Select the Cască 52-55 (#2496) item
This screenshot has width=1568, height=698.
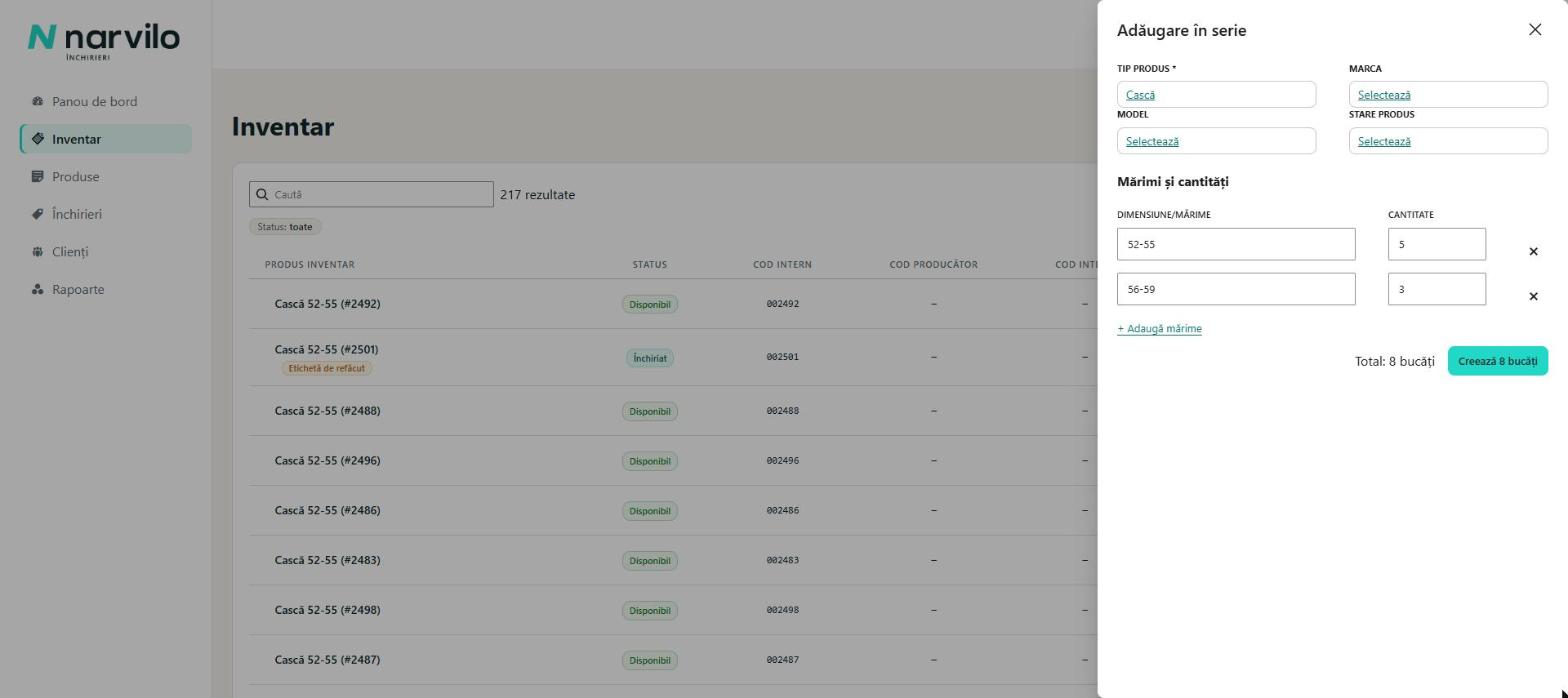point(327,461)
